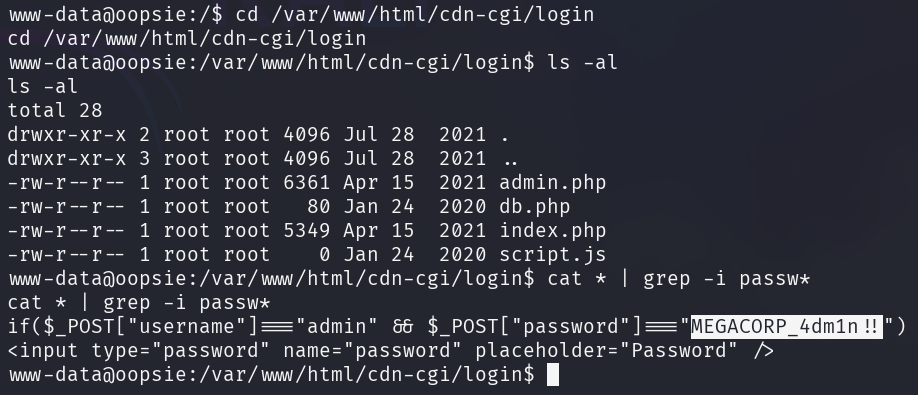Viewport: 918px width, 395px height.
Task: Click the typed 'ls -al' command after the prompt
Action: (582, 62)
